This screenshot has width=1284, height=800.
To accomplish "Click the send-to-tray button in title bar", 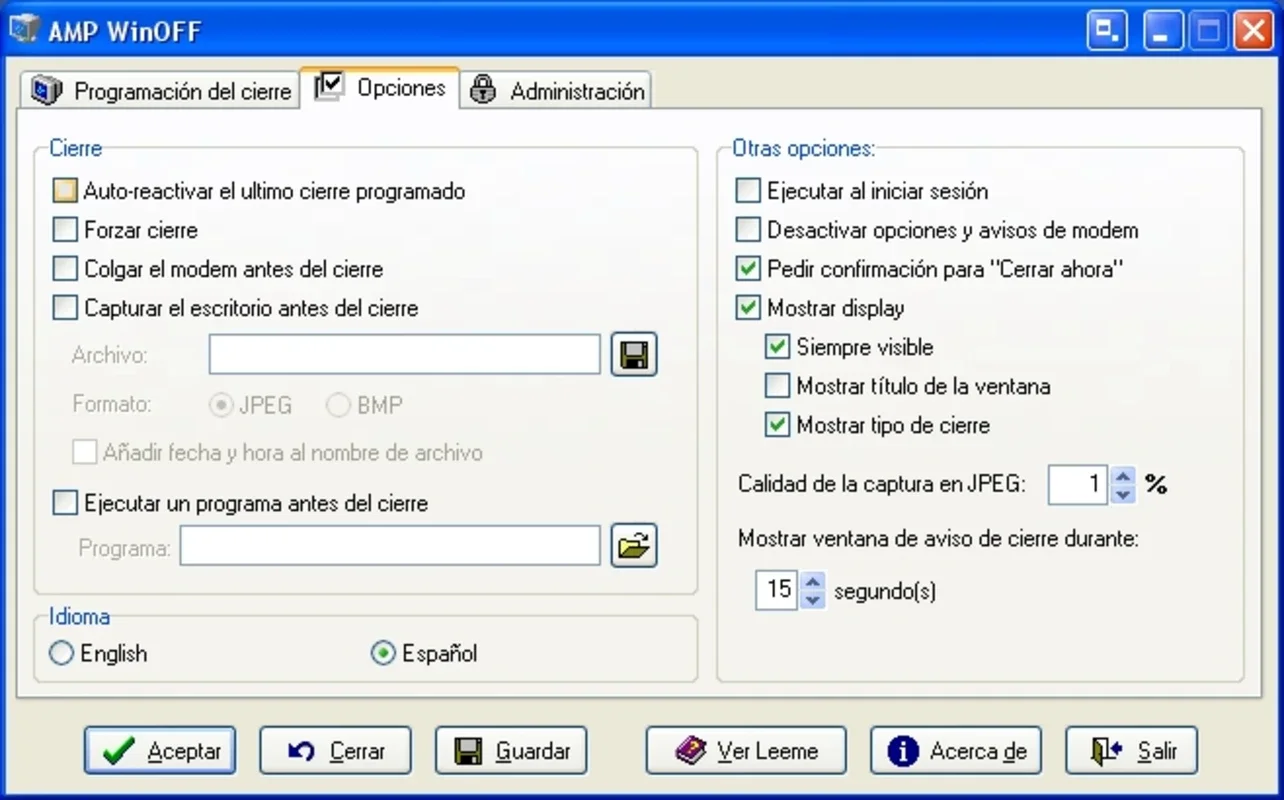I will pos(1108,30).
